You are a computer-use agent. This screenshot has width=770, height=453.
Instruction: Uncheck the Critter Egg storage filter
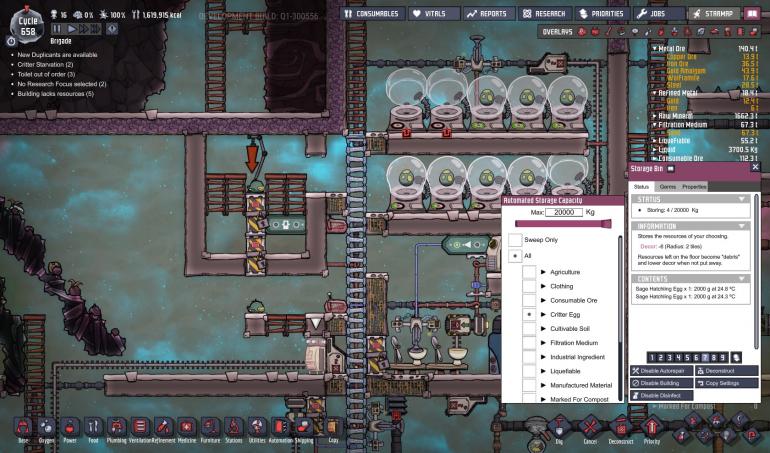(x=529, y=314)
